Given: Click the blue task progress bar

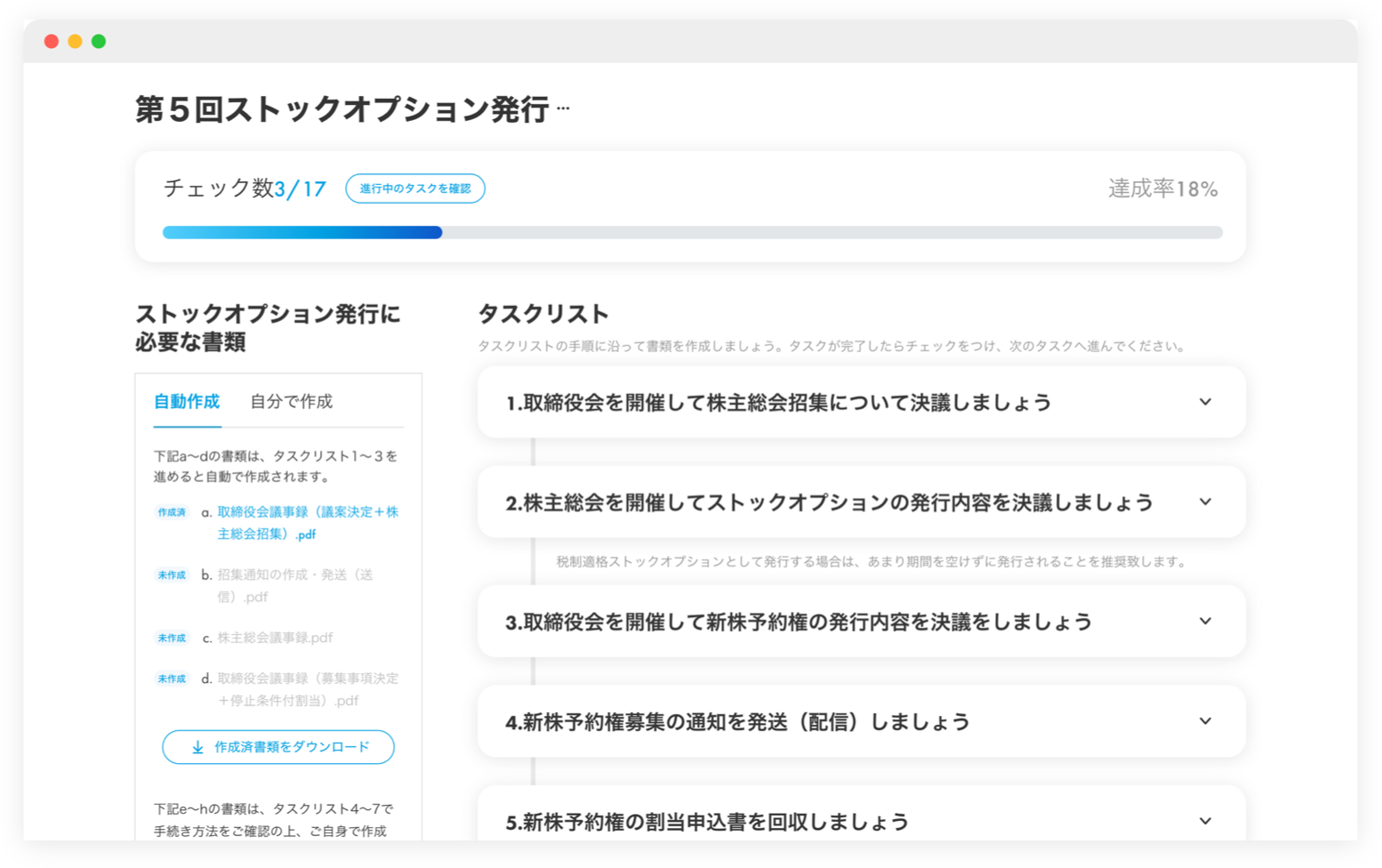Looking at the screenshot, I should pos(302,233).
